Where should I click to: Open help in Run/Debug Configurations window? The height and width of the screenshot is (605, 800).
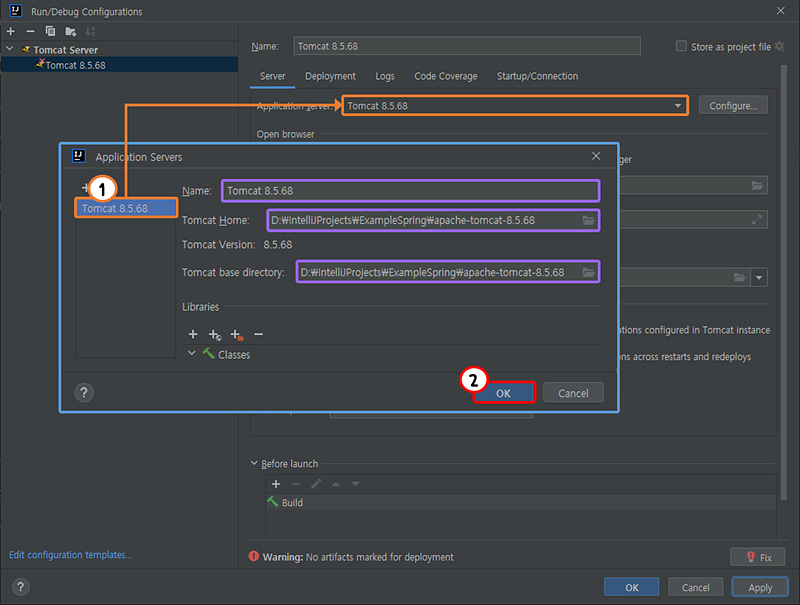pyautogui.click(x=20, y=587)
